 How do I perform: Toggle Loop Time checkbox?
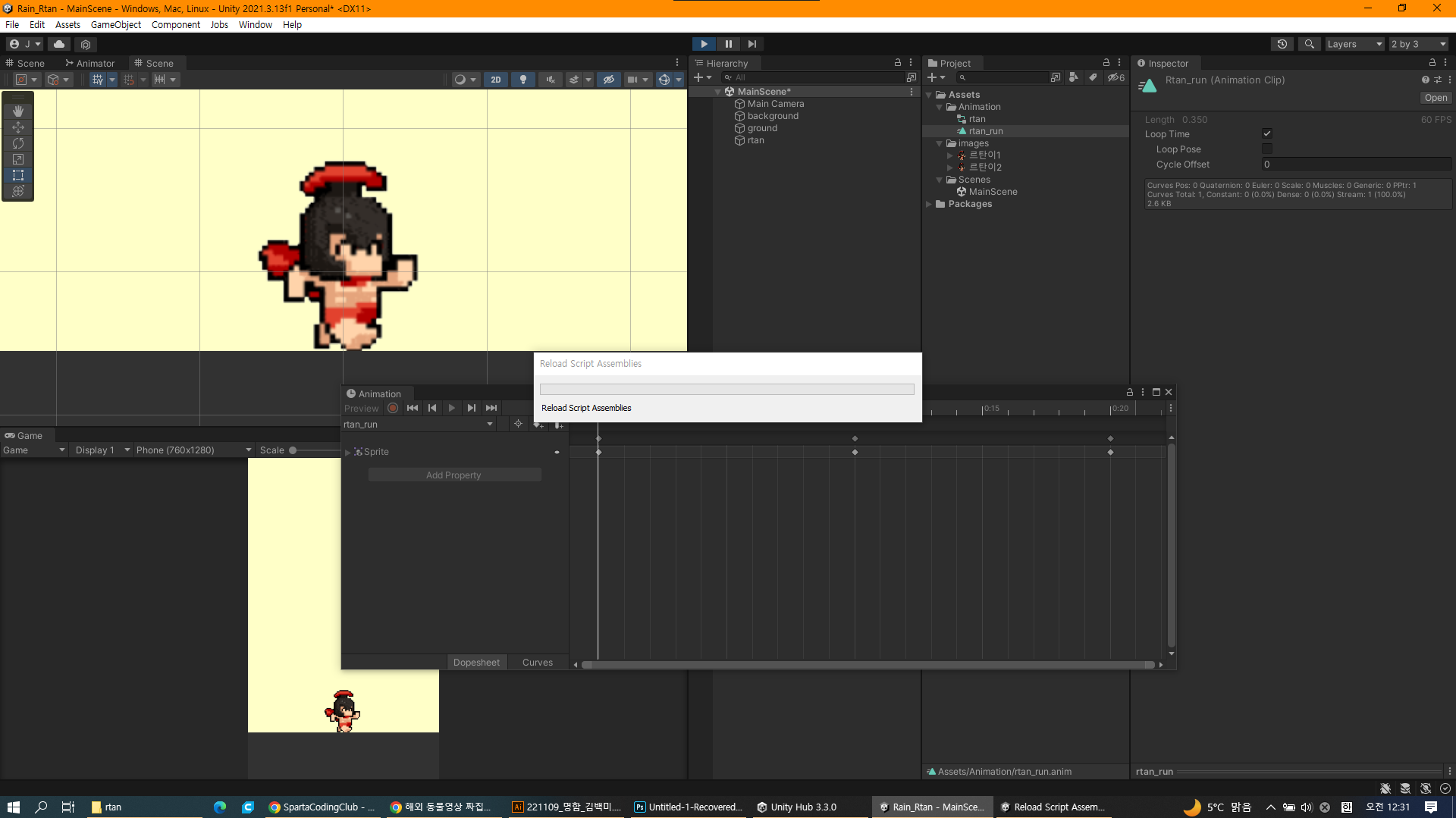tap(1267, 133)
